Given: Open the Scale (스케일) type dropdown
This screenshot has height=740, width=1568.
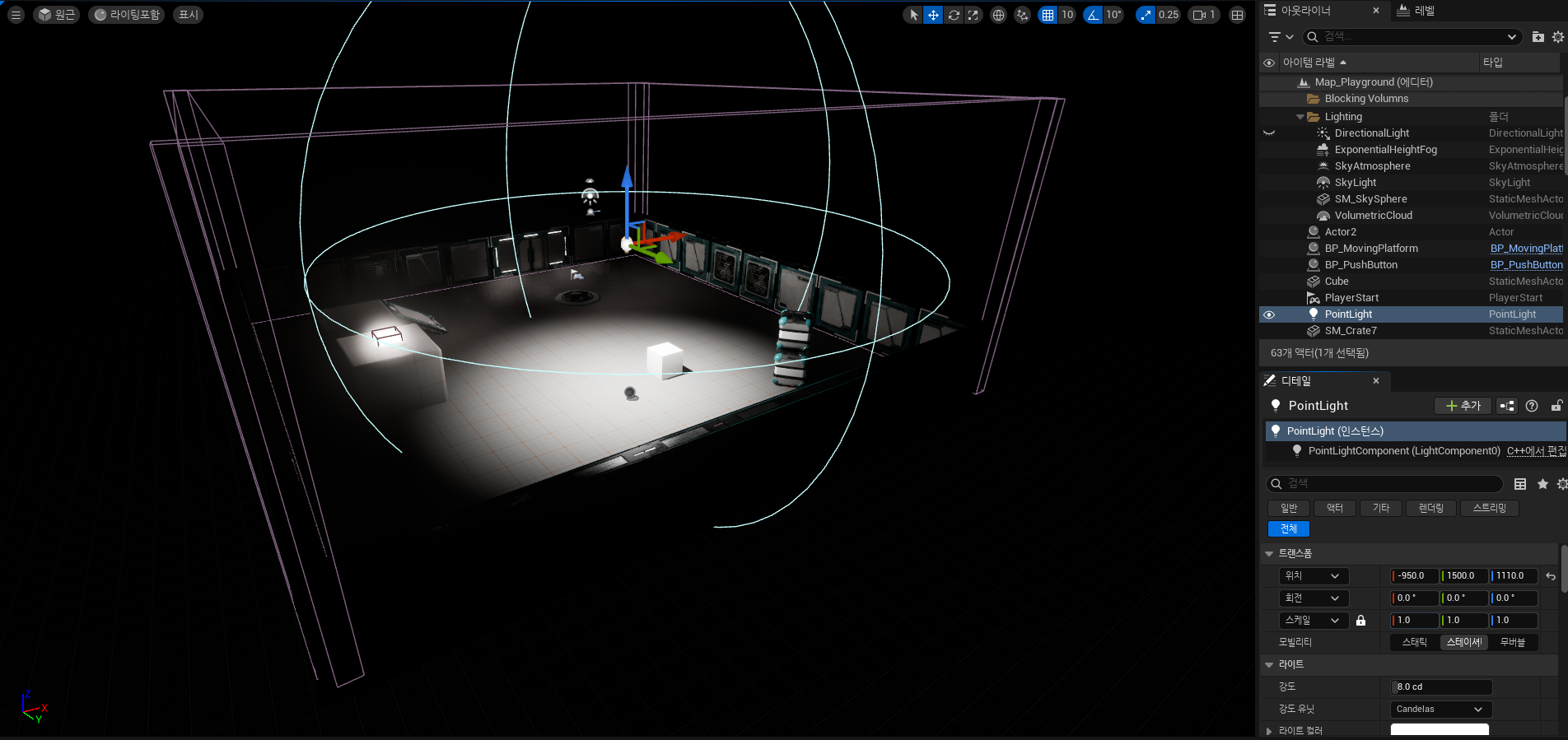Looking at the screenshot, I should point(1314,621).
